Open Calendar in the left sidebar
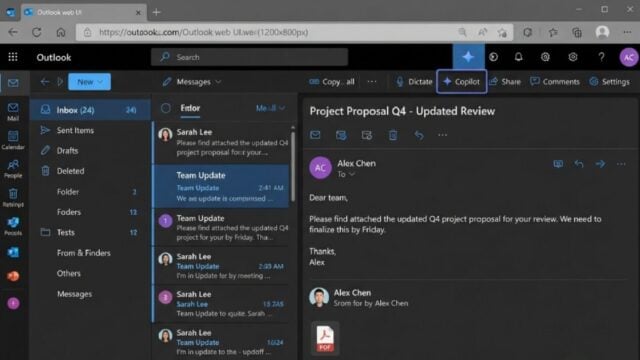Screen dimensions: 640x360 tap(13, 140)
